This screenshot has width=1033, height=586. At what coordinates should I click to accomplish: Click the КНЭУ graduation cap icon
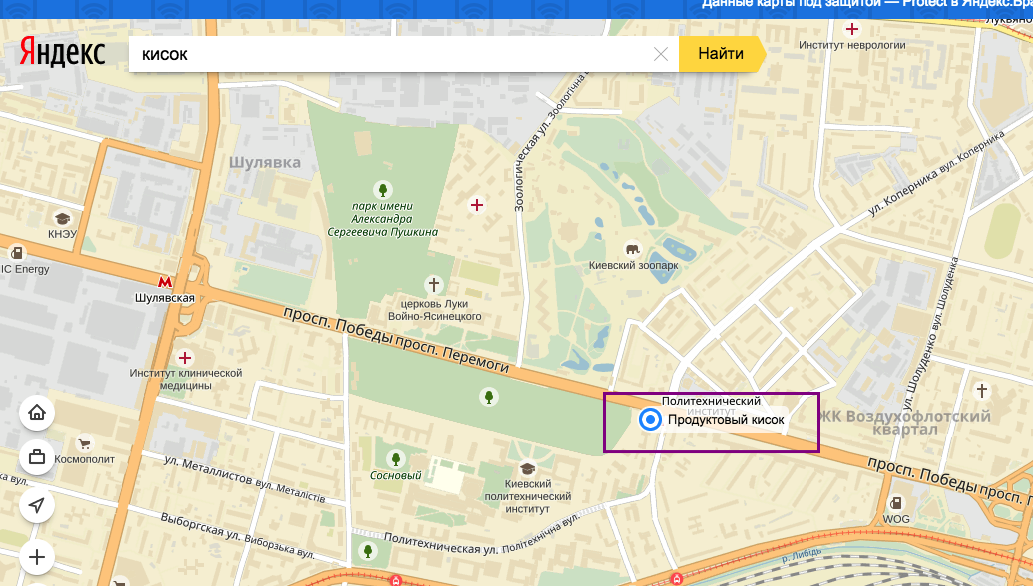(x=63, y=219)
